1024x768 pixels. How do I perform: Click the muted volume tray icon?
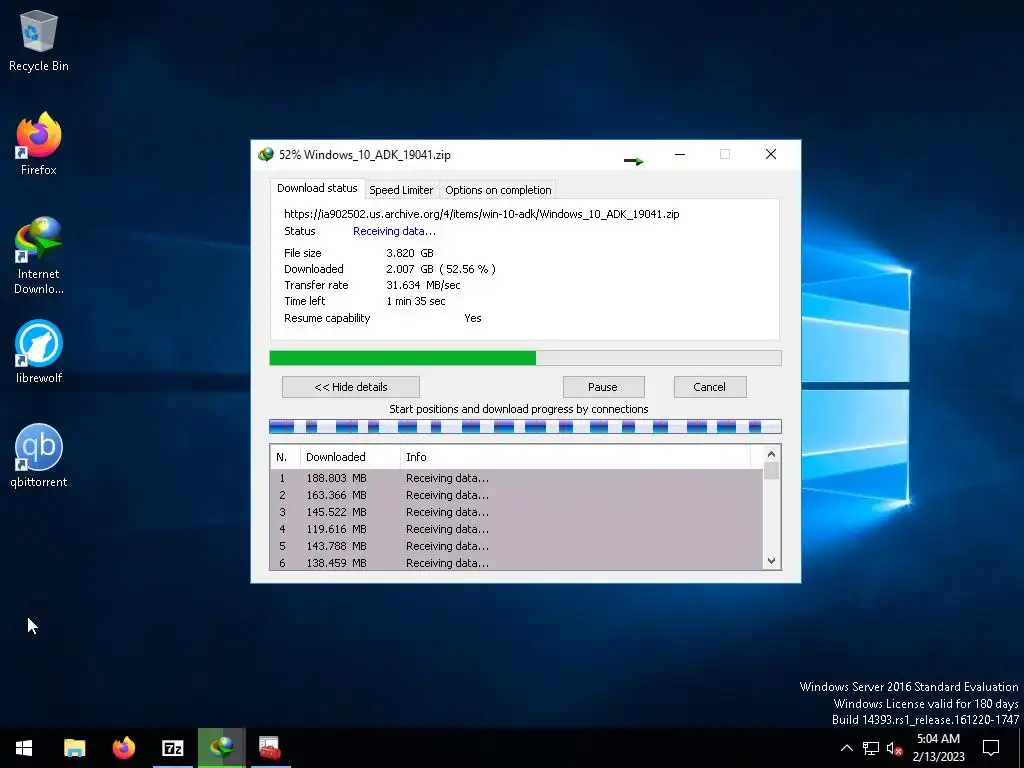[x=894, y=748]
